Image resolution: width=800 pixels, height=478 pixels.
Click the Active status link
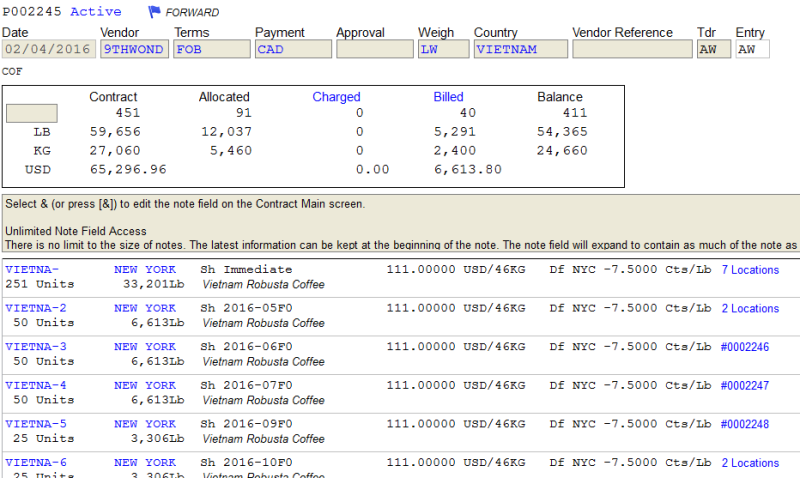(95, 11)
